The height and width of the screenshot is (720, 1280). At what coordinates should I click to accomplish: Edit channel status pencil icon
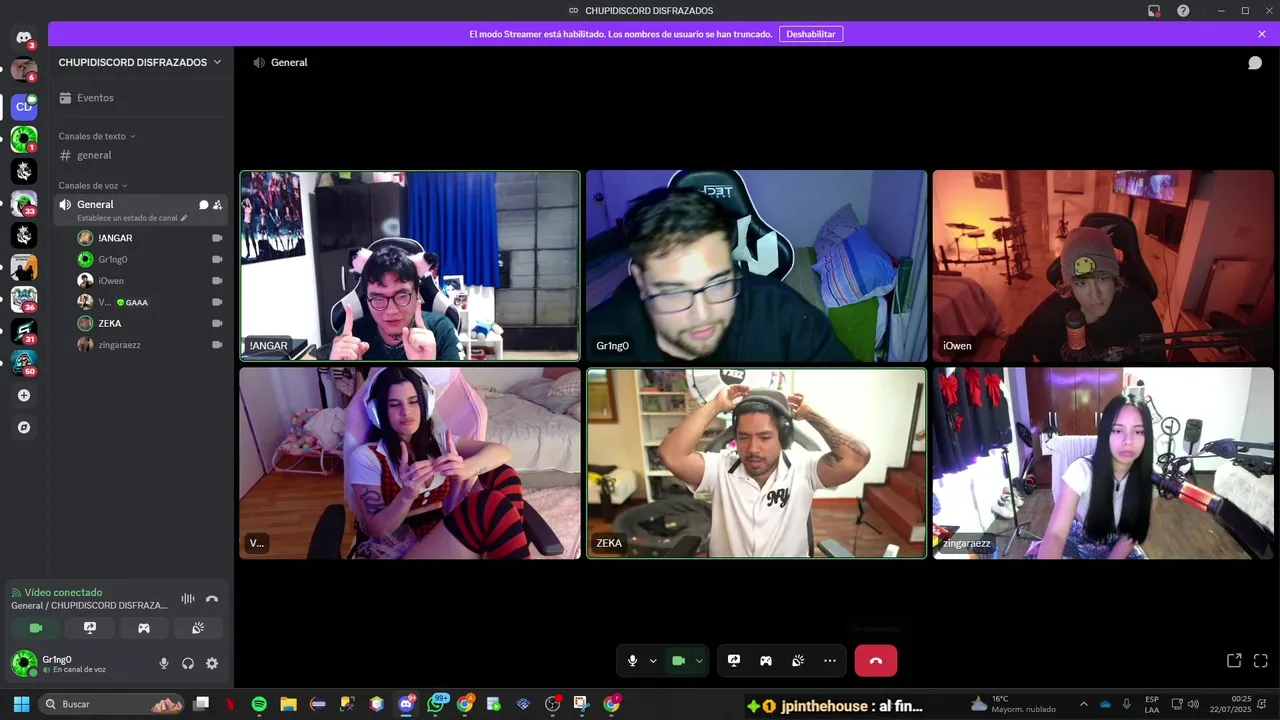click(x=184, y=218)
